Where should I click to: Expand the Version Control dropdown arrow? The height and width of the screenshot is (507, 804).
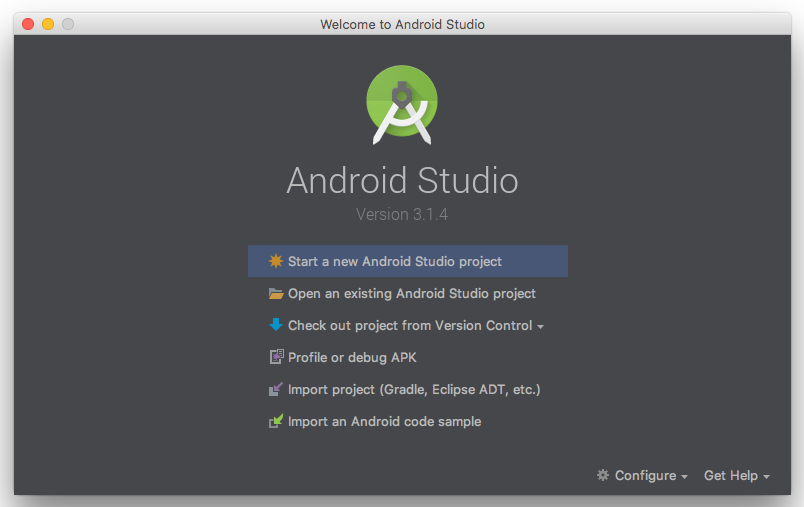[x=540, y=327]
